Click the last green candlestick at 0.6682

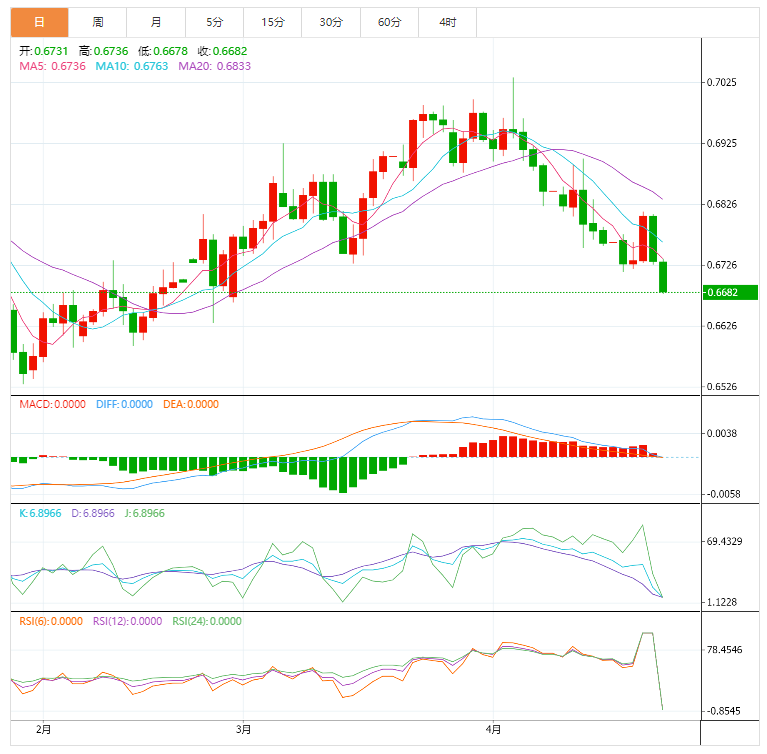pos(663,277)
